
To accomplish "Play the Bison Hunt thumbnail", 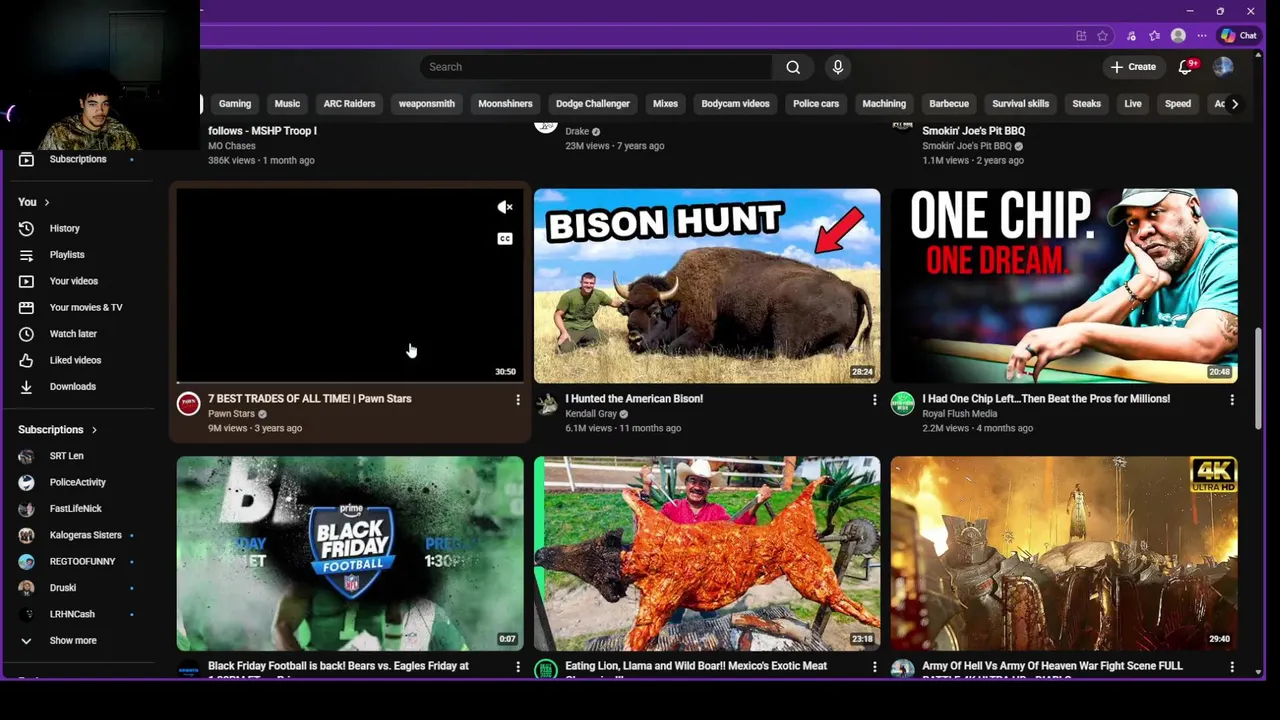I will click(x=707, y=286).
